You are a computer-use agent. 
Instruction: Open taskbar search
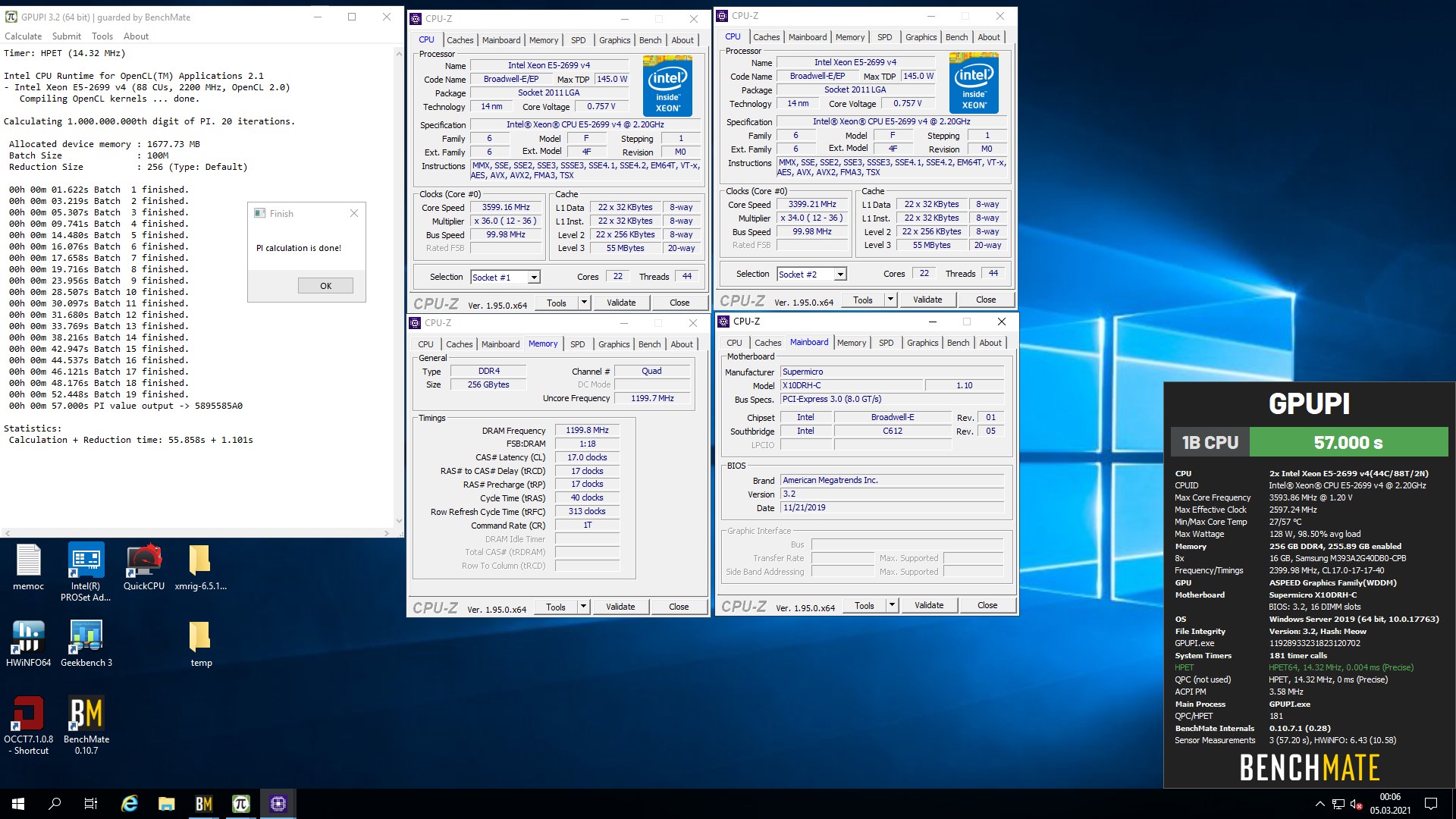[x=55, y=804]
